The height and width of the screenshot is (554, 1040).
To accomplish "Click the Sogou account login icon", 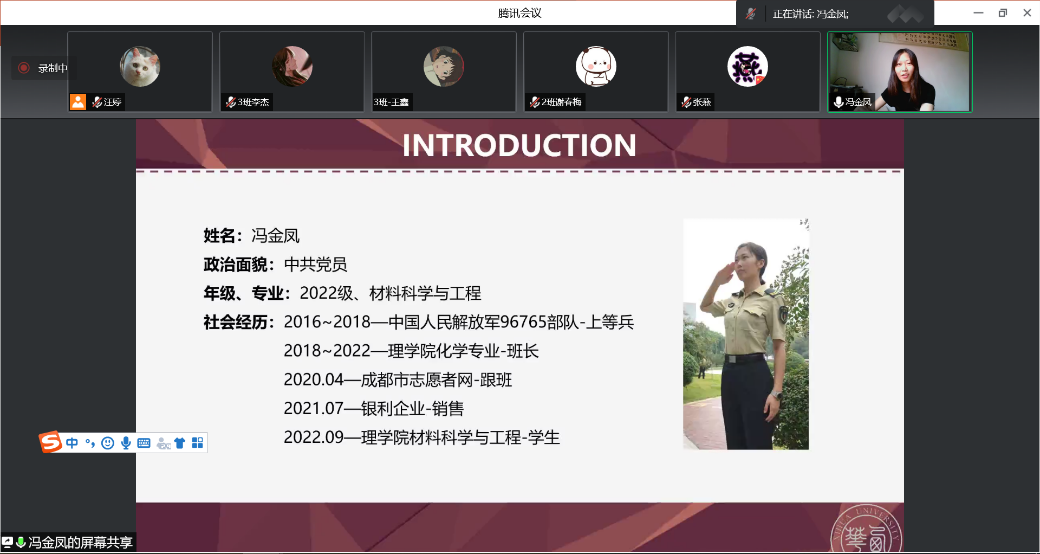I will (x=162, y=443).
